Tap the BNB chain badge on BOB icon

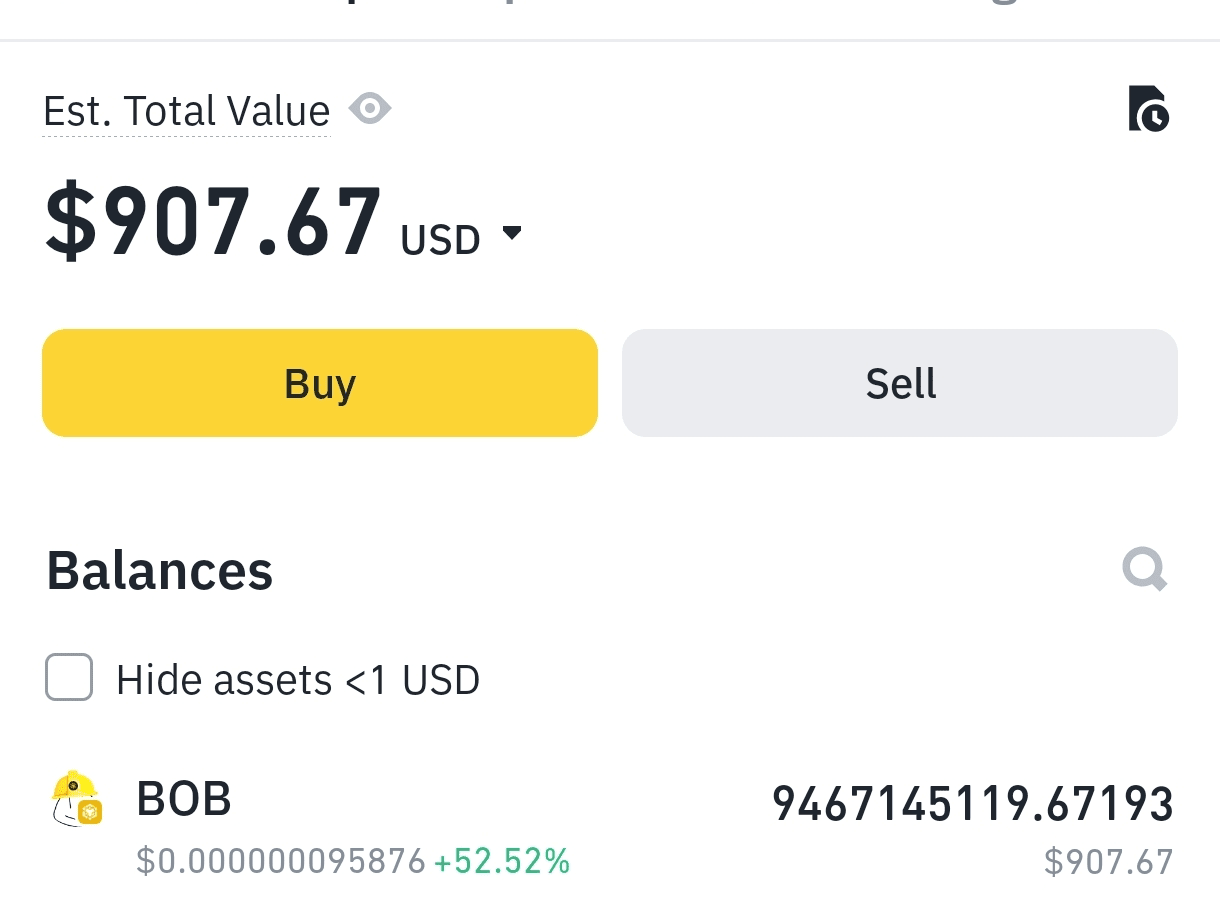(90, 812)
